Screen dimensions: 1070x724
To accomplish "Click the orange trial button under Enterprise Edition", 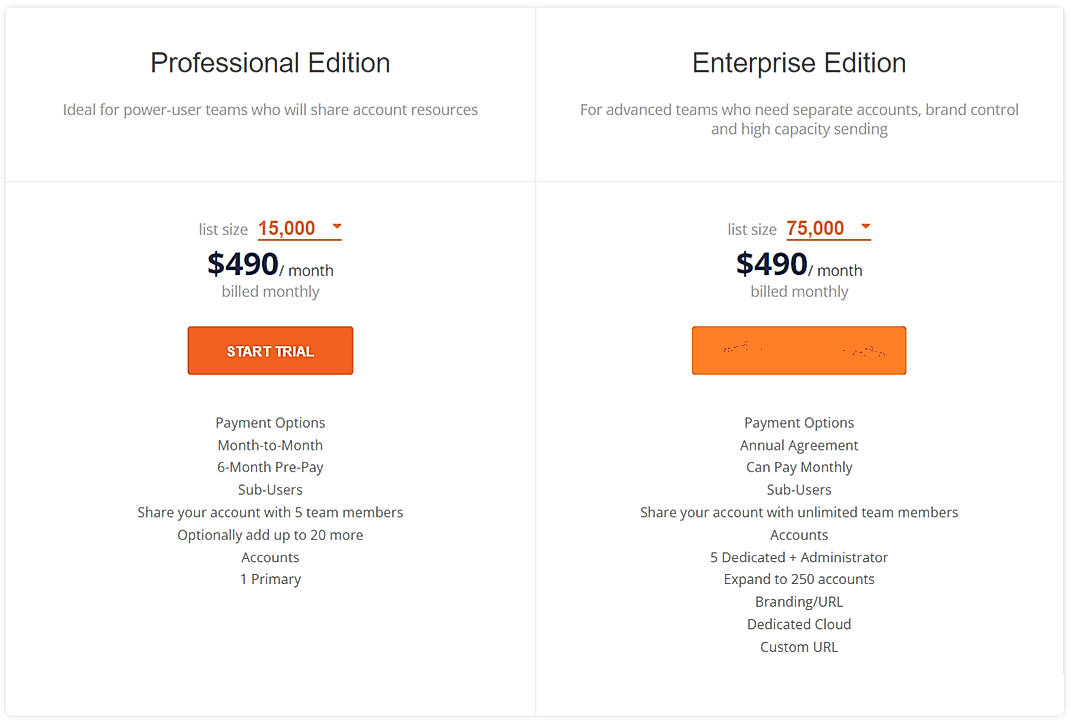I will pyautogui.click(x=798, y=350).
